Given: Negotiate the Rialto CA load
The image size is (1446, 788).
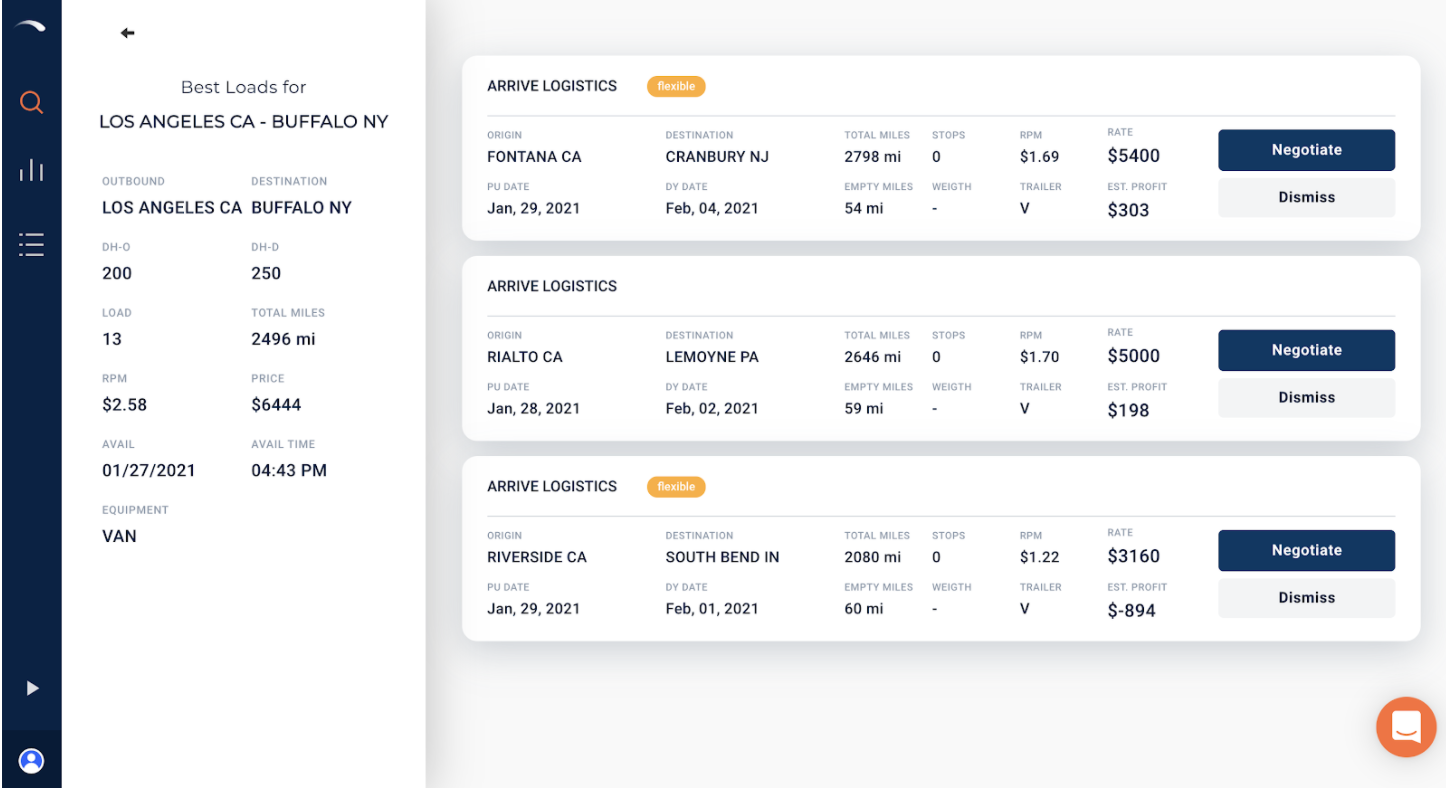Looking at the screenshot, I should [1306, 350].
